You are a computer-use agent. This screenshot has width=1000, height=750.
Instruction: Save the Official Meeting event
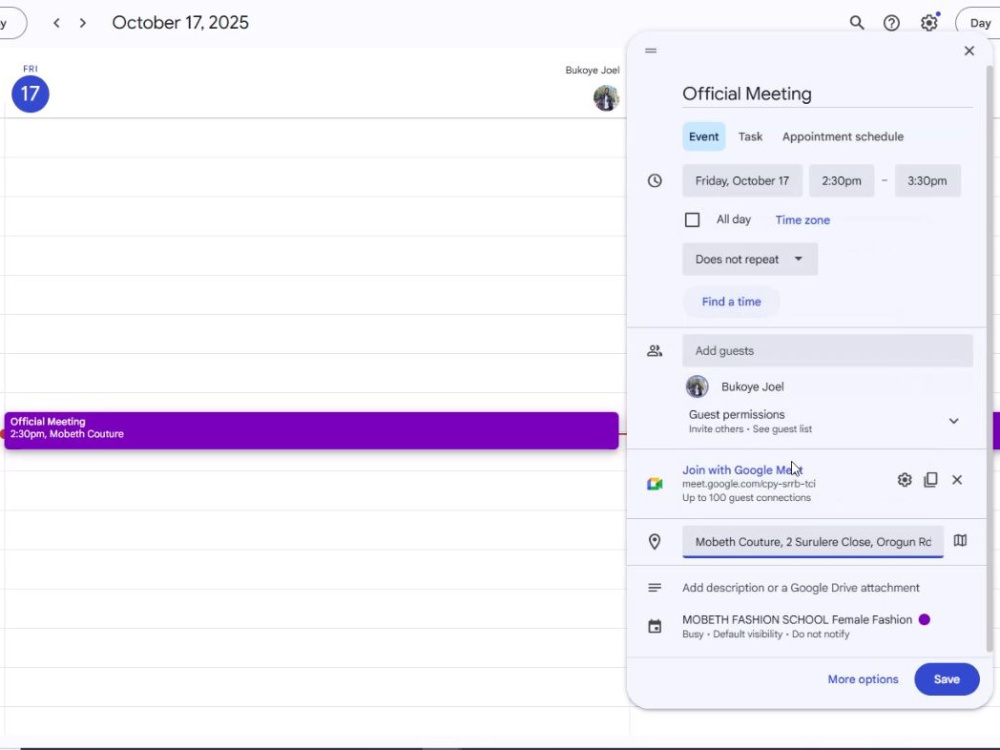pos(946,679)
